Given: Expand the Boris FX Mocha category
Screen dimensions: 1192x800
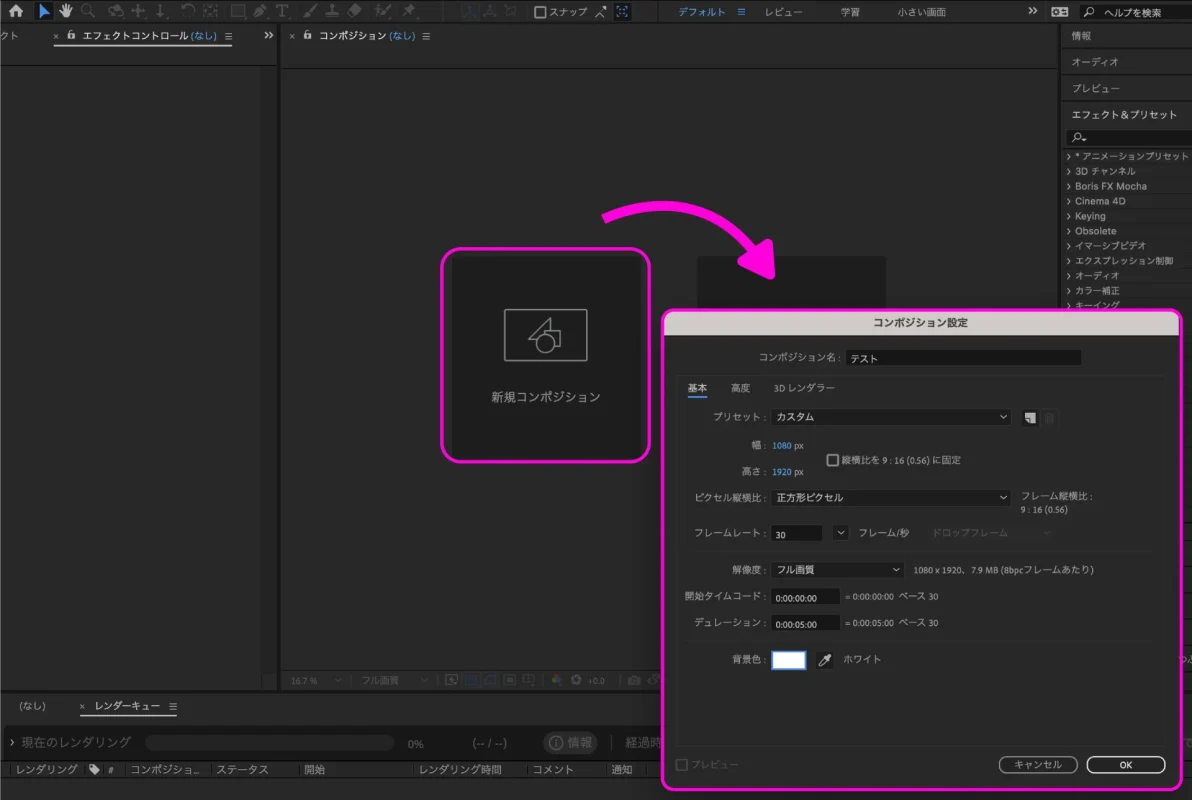Looking at the screenshot, I should click(x=1069, y=186).
